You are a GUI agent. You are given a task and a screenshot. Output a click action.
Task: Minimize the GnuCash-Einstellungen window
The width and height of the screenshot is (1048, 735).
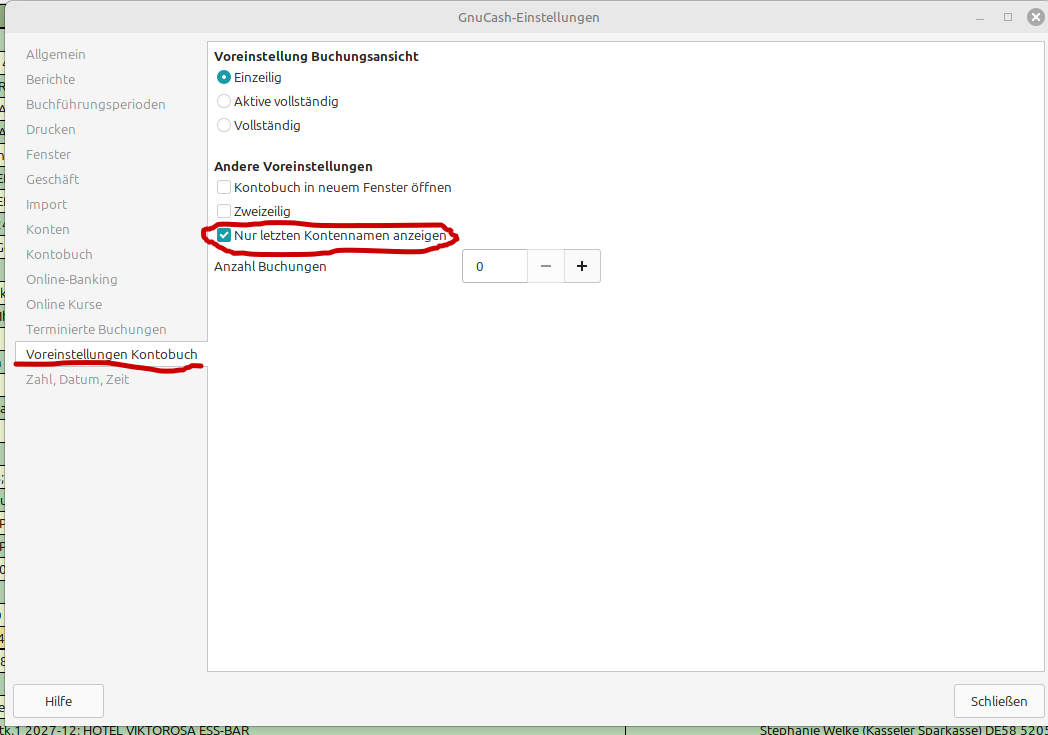(980, 17)
